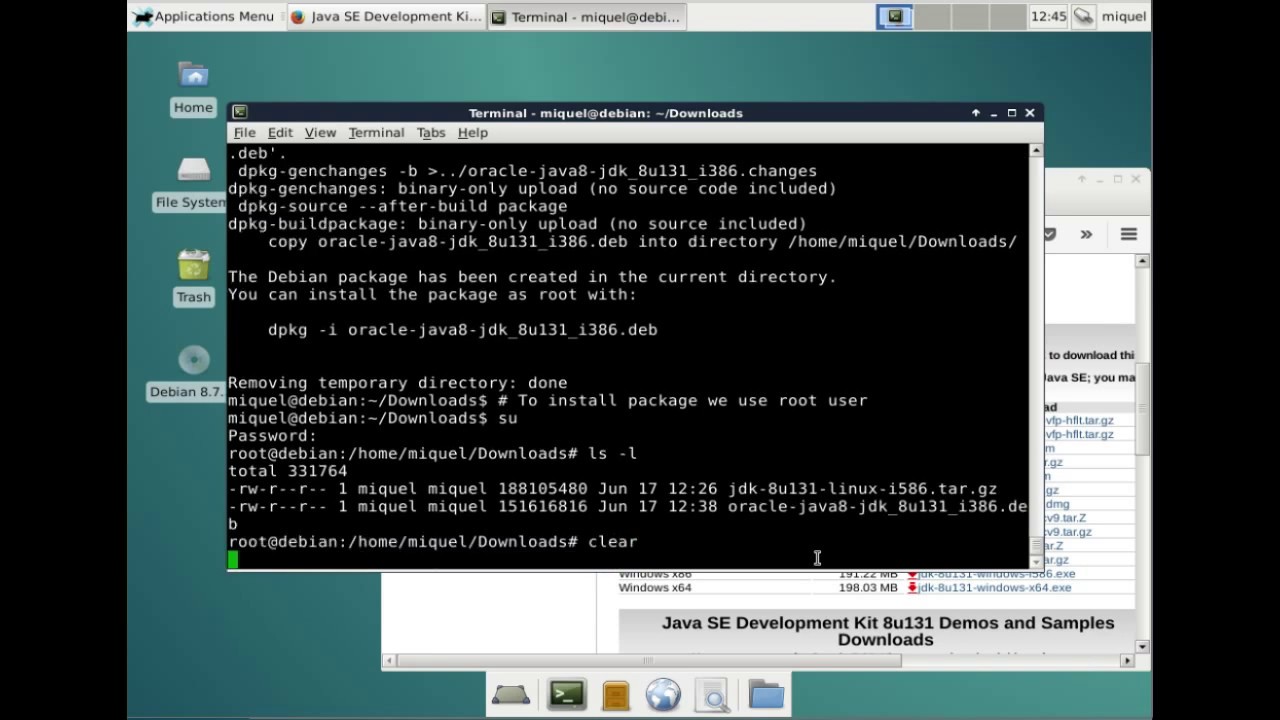Click the browser vertical scrollbar thumb
Image resolution: width=1280 pixels, height=720 pixels.
(x=1142, y=411)
